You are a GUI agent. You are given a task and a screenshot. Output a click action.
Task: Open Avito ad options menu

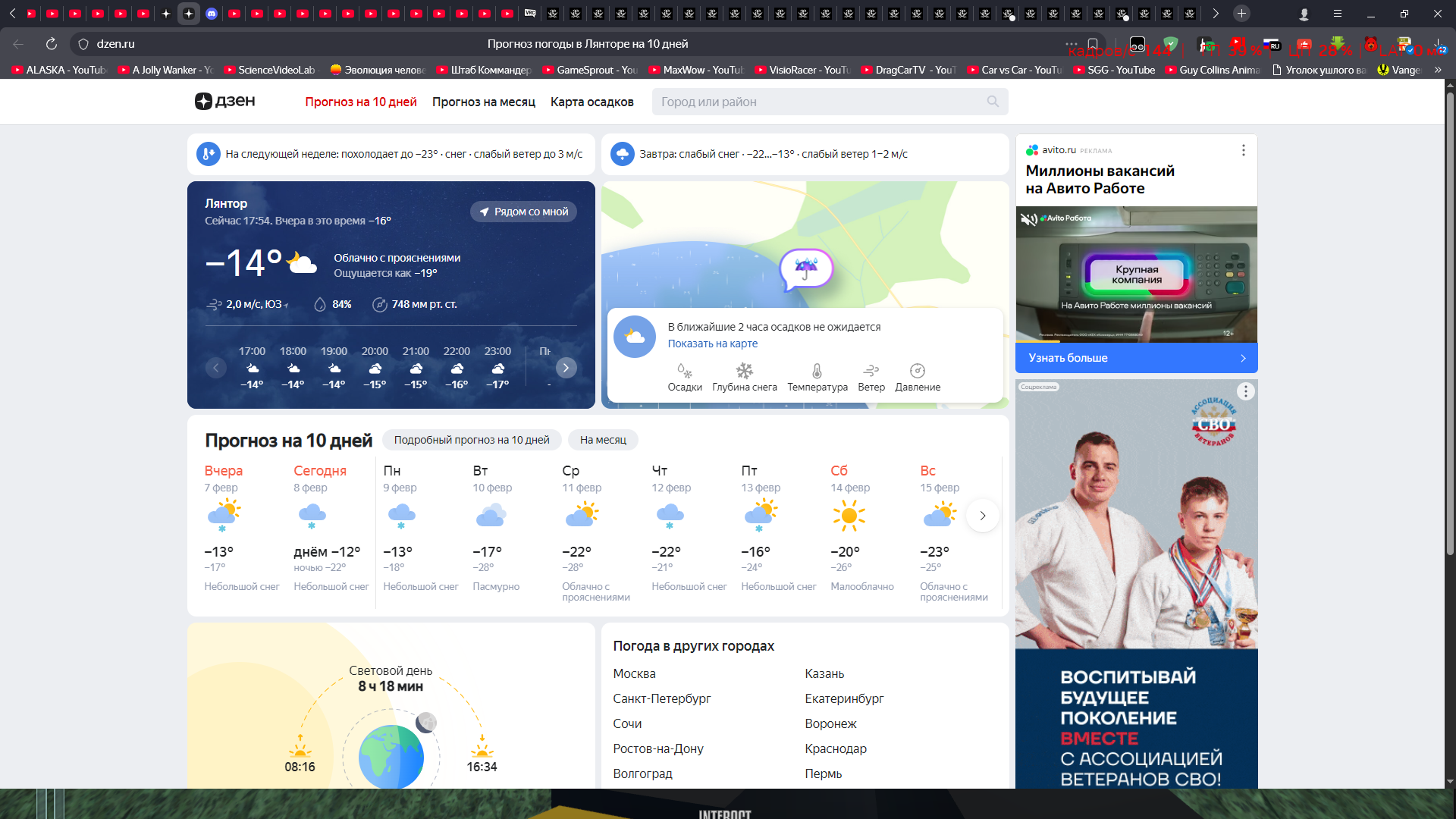point(1243,150)
